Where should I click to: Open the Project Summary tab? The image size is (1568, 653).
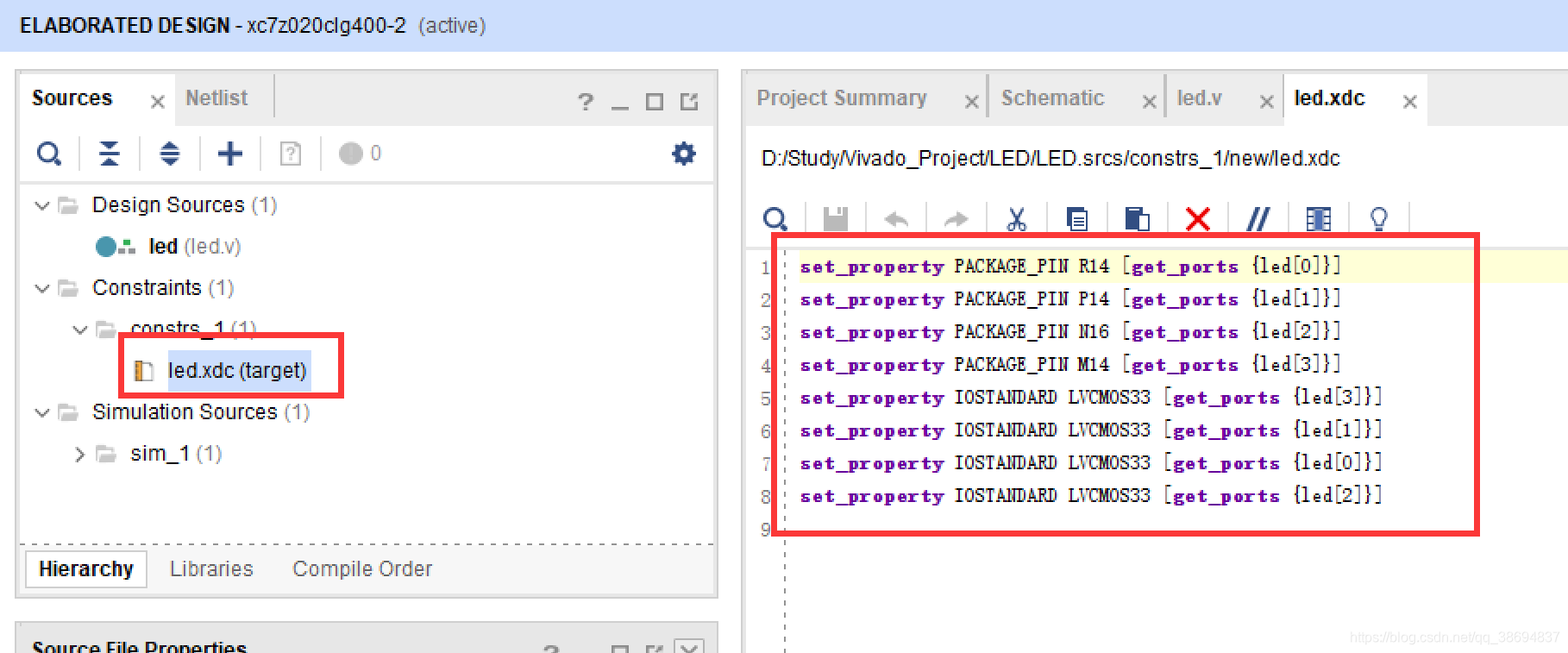click(842, 98)
